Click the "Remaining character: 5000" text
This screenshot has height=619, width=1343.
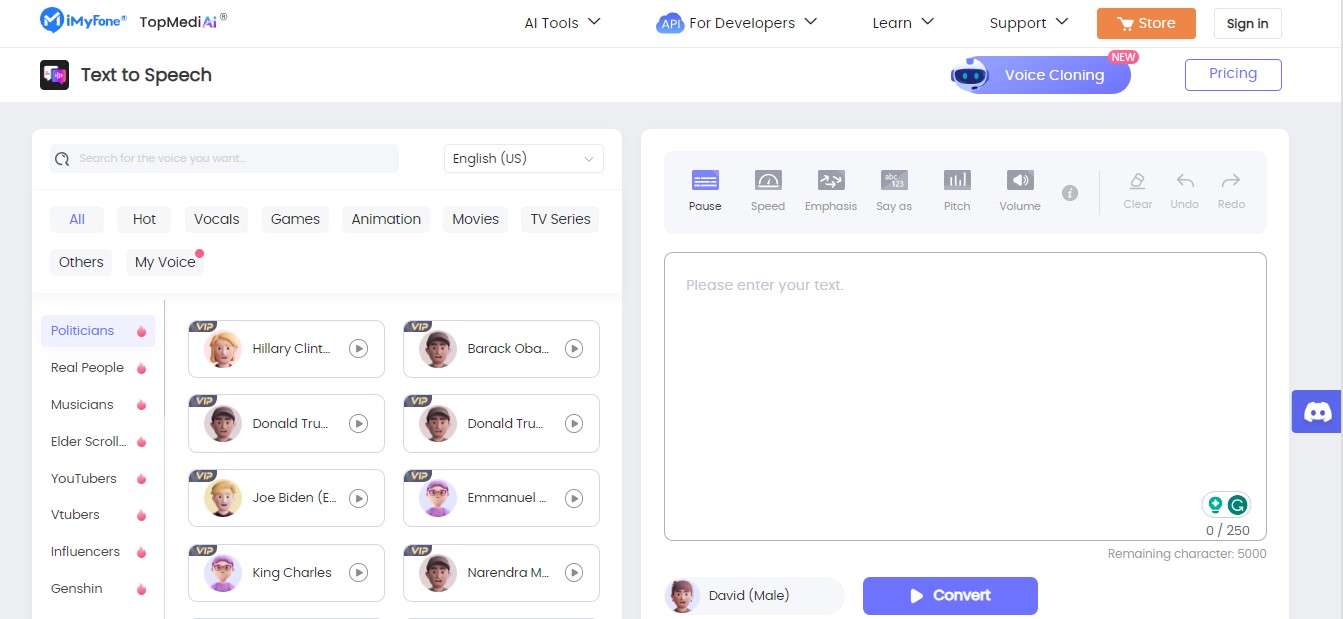pos(1187,554)
